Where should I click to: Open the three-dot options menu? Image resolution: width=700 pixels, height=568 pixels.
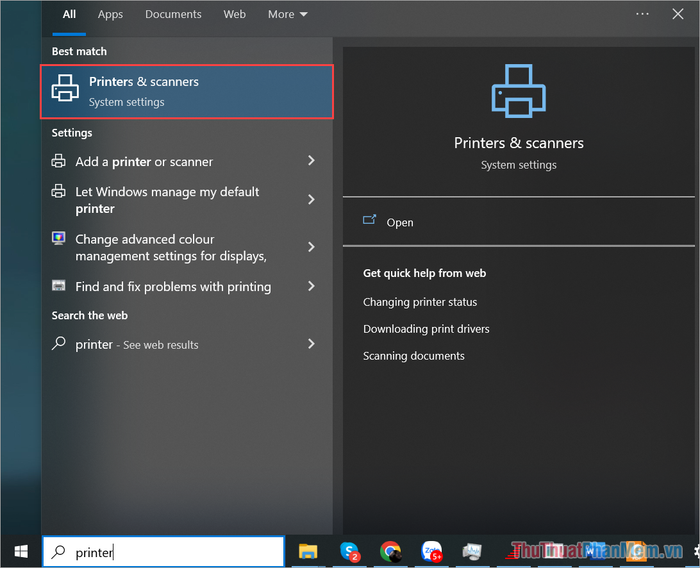point(642,14)
